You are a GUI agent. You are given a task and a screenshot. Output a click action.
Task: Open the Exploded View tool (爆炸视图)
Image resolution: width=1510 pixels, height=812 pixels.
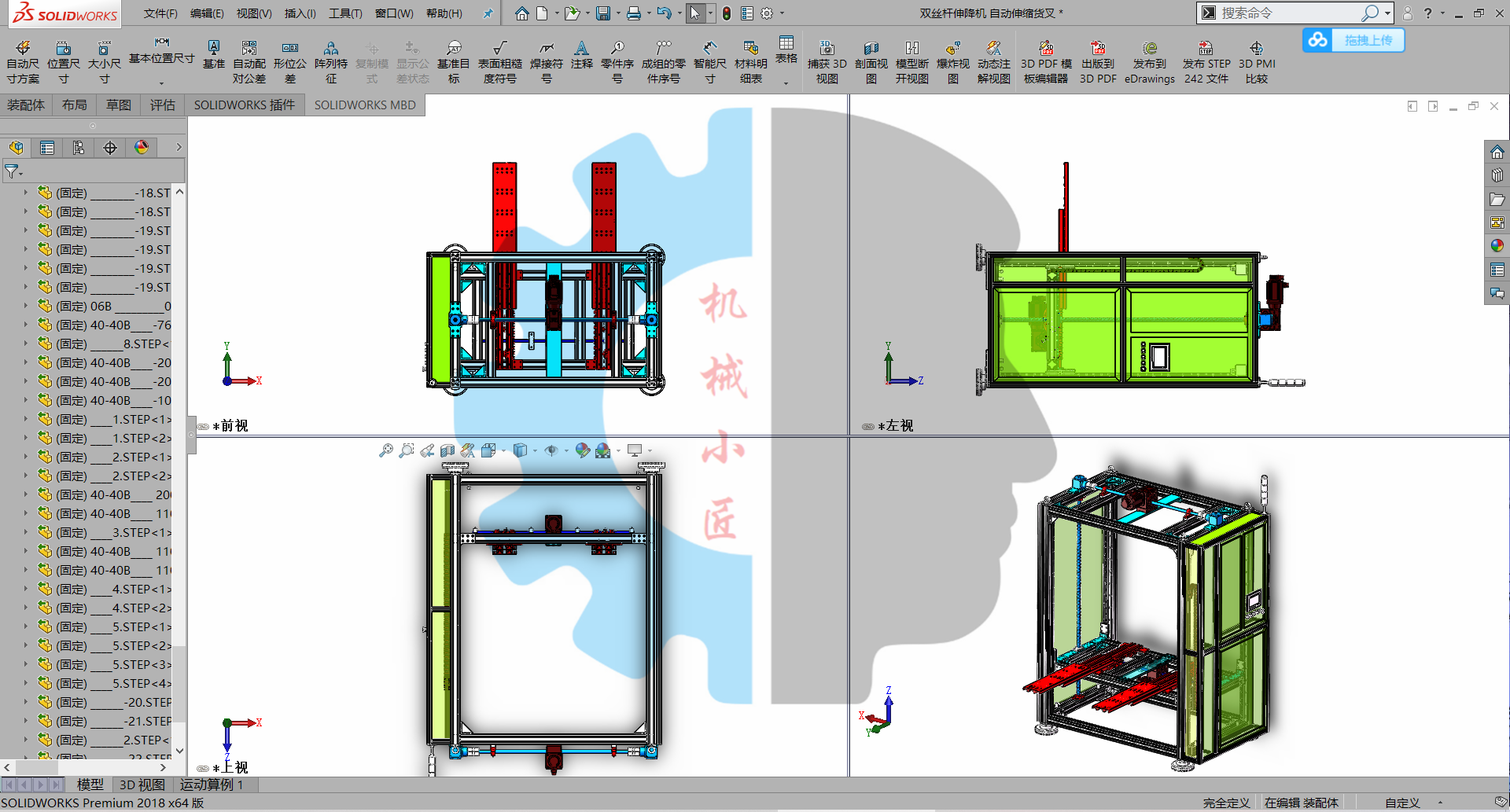pos(953,63)
